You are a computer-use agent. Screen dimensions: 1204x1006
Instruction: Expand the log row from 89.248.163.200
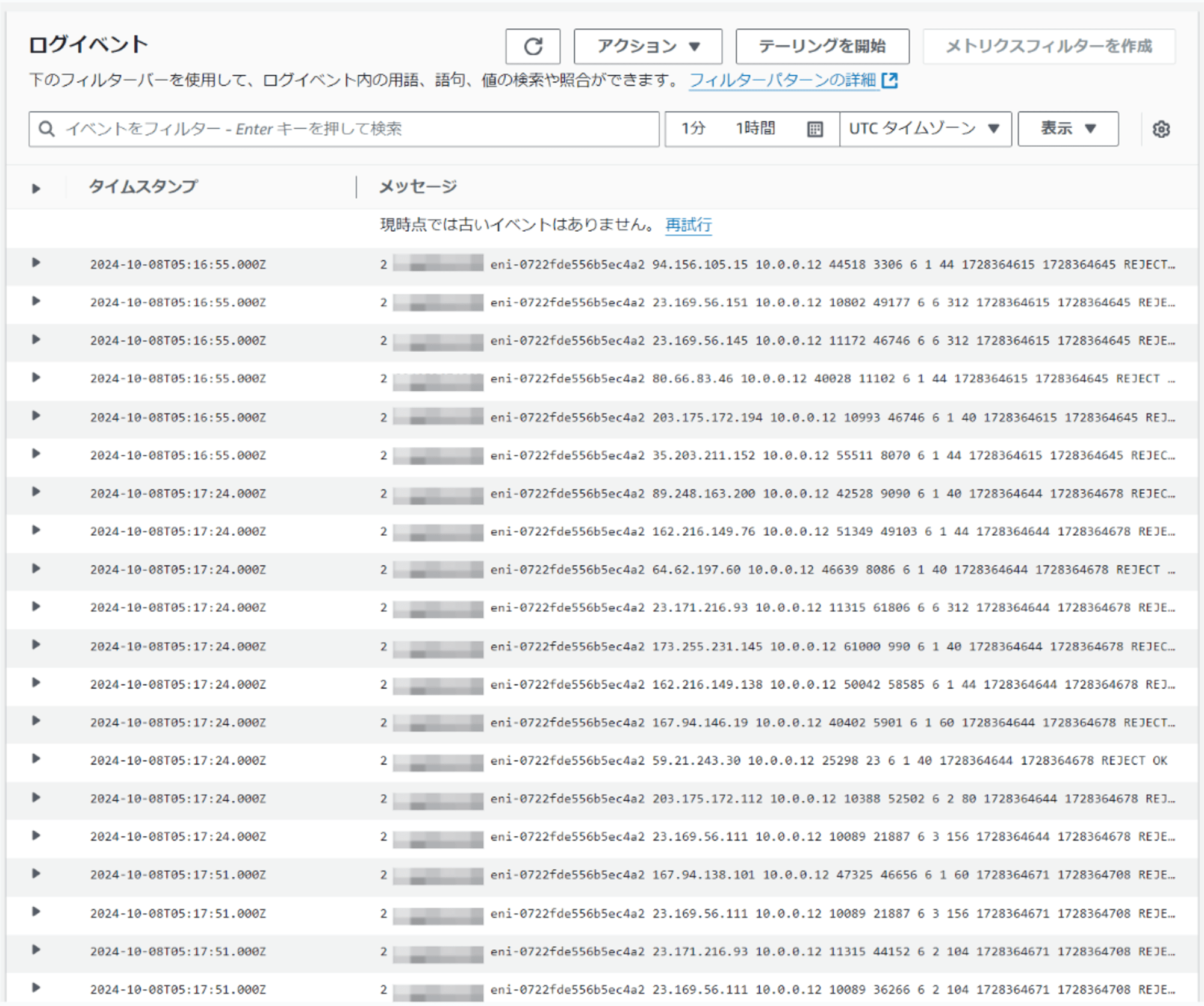[x=36, y=492]
